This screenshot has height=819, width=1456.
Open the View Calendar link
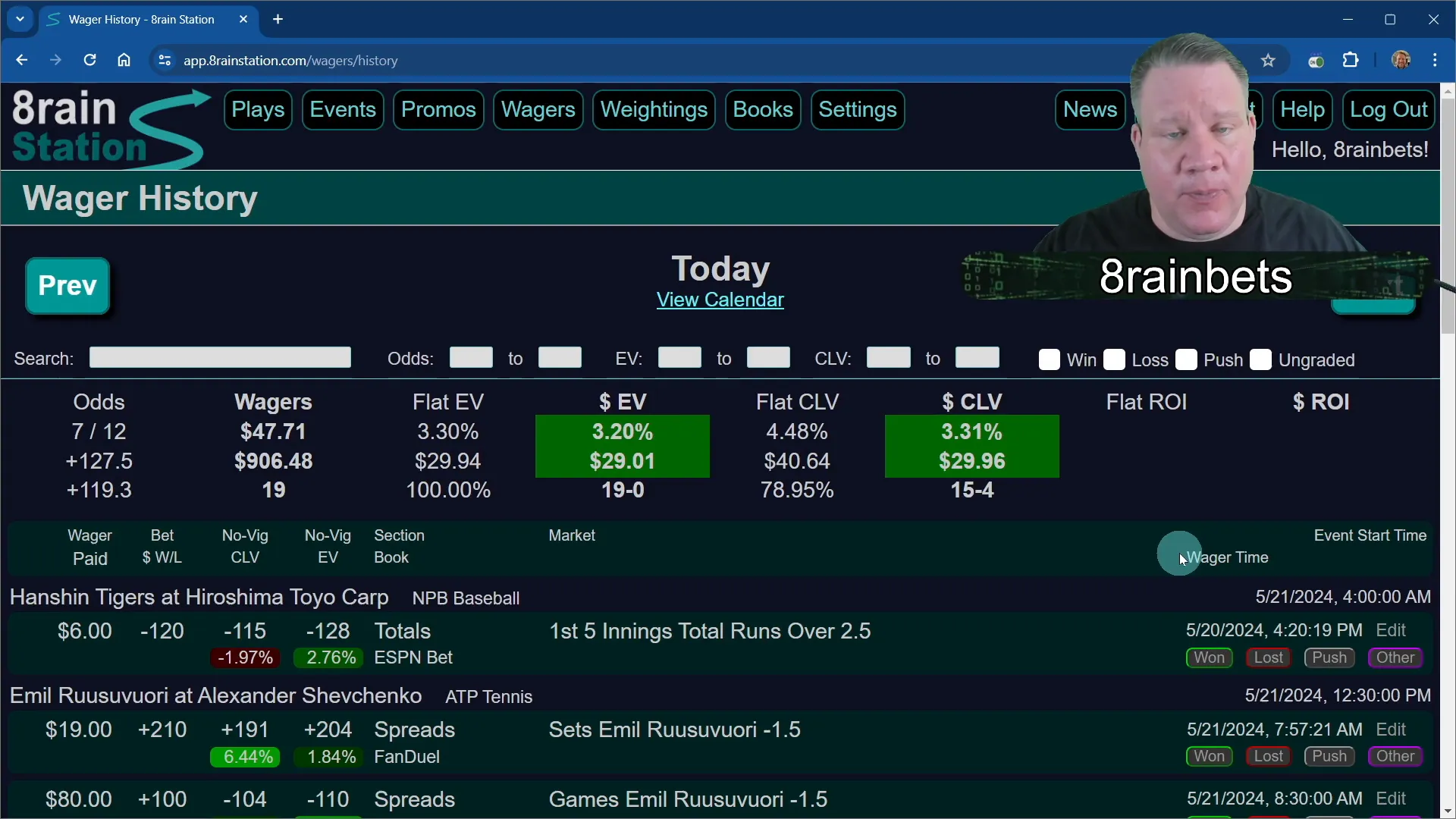(720, 300)
